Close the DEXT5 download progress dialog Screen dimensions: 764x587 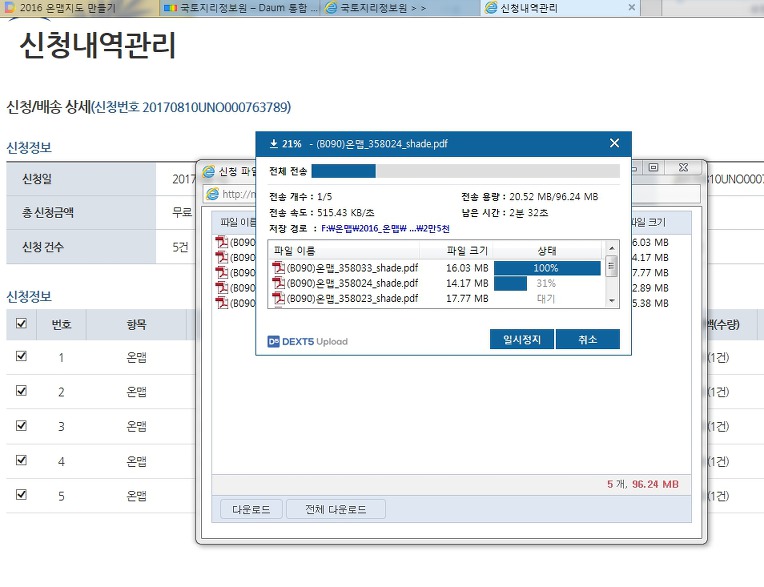pyautogui.click(x=614, y=143)
